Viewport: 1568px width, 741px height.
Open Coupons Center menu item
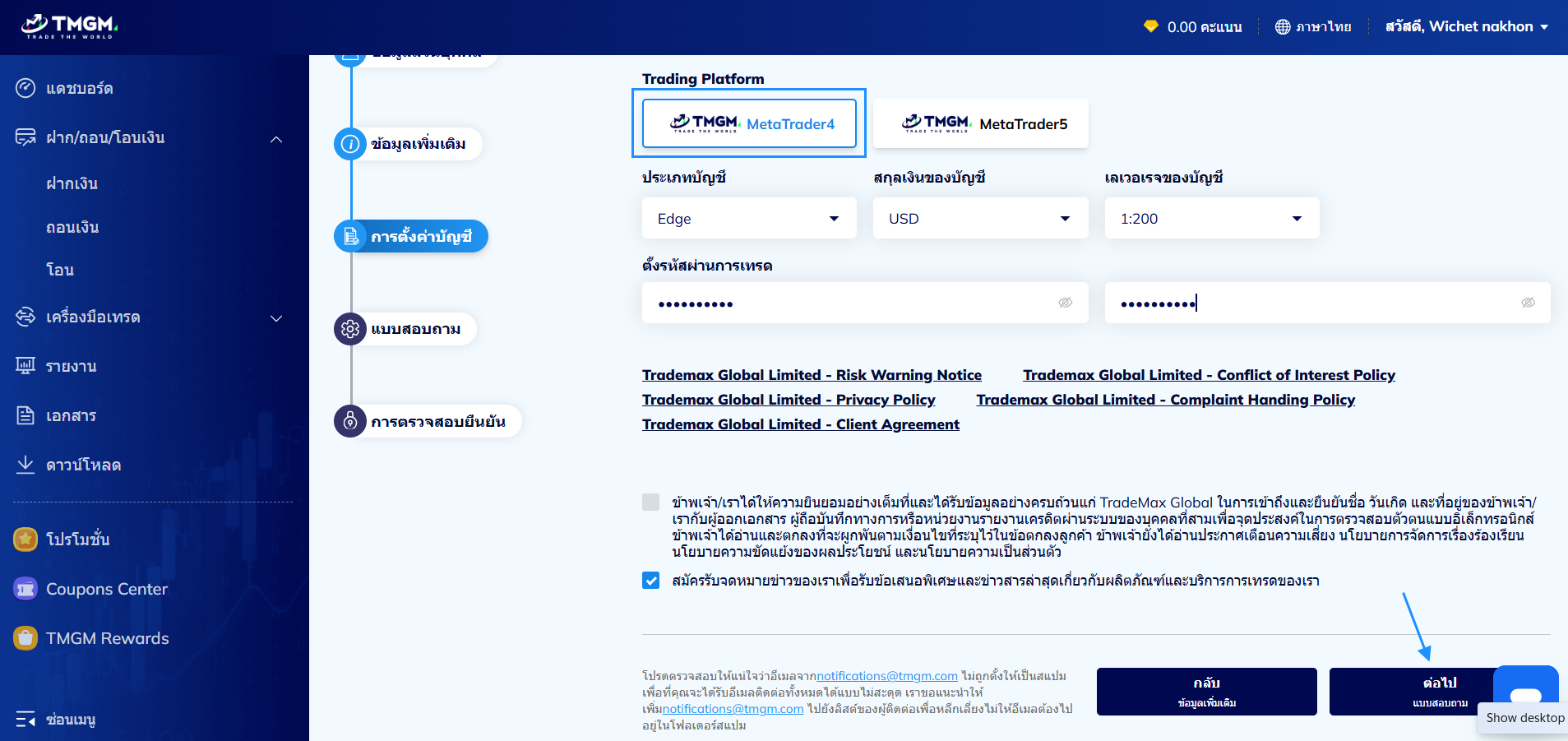coord(107,589)
